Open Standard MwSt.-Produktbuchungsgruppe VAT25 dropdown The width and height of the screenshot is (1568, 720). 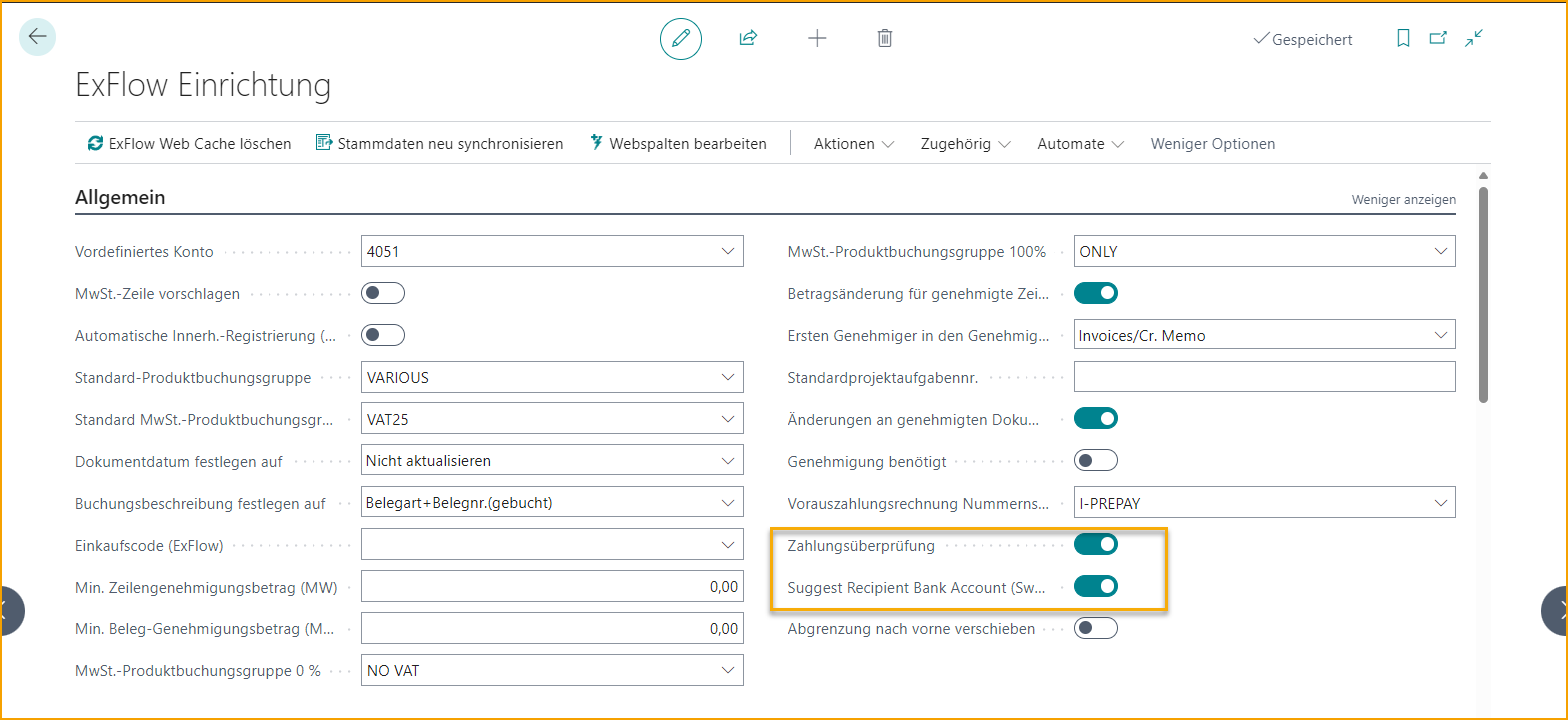point(728,419)
